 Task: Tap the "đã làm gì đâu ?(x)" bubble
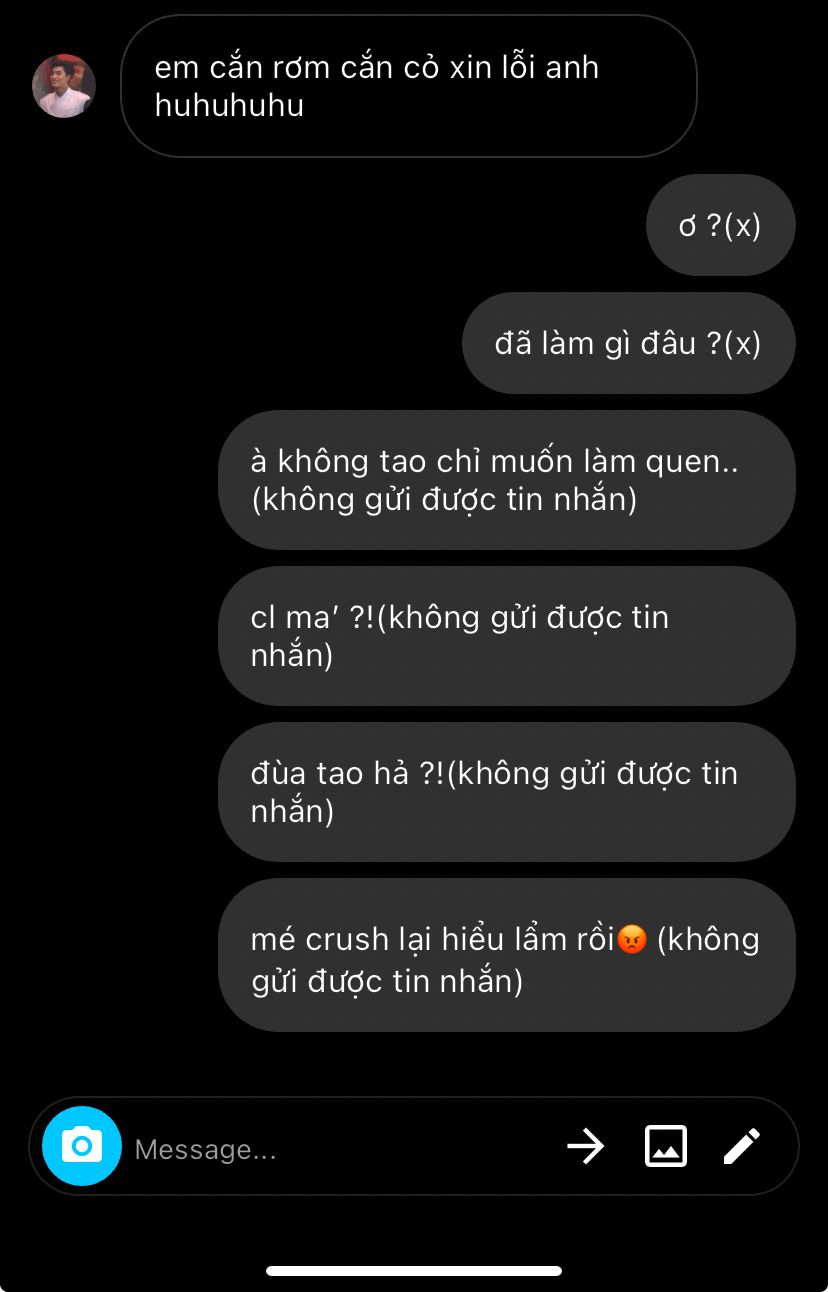click(x=628, y=343)
